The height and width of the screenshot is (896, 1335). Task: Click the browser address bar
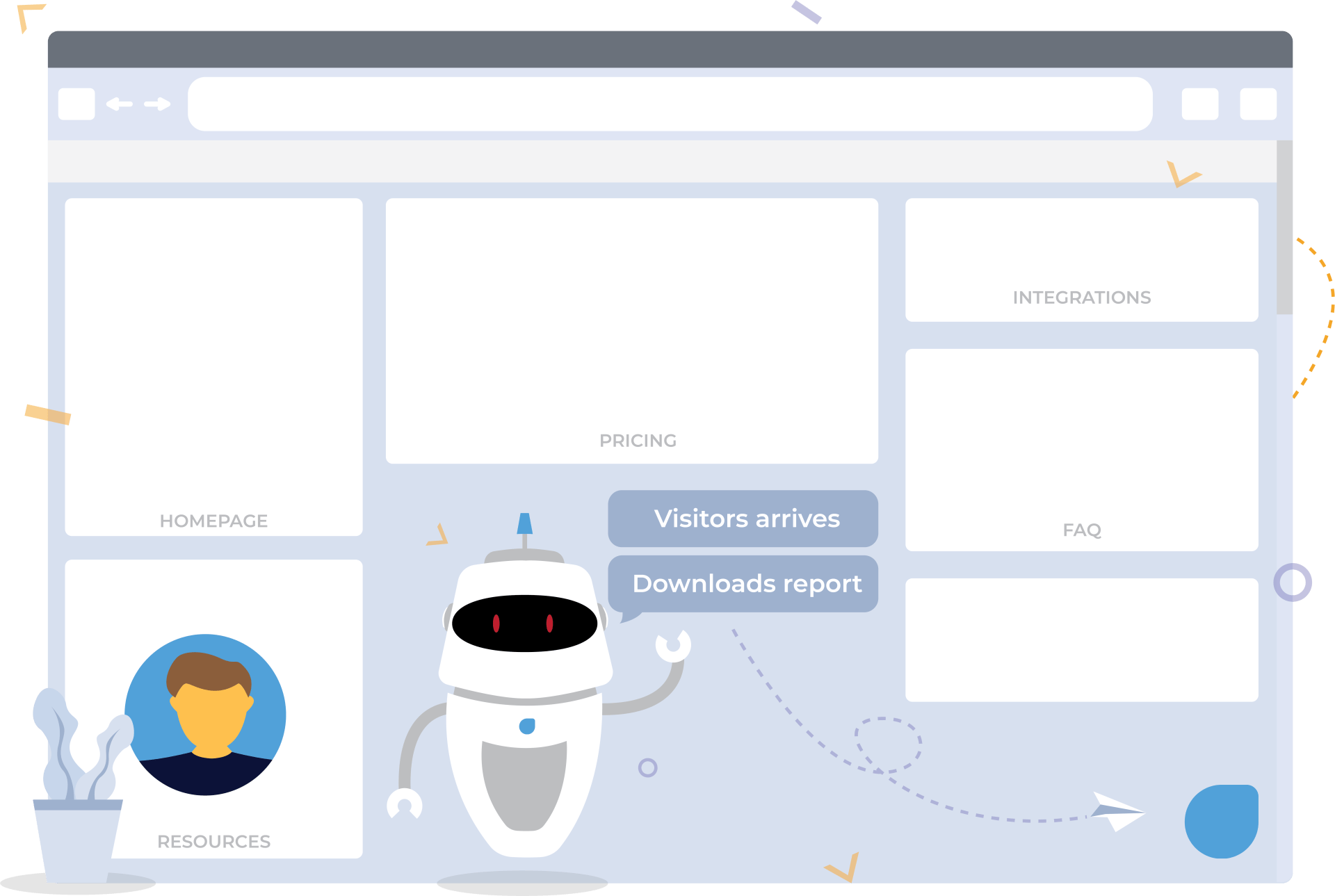tap(670, 104)
